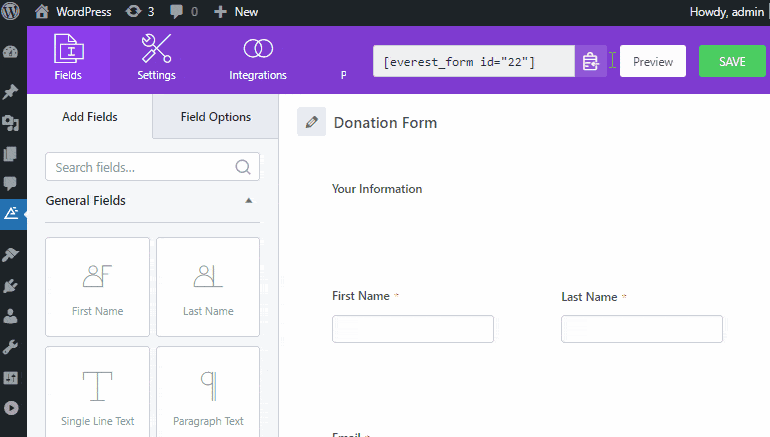
Task: Select the everest_form shortcode field
Action: coord(474,61)
